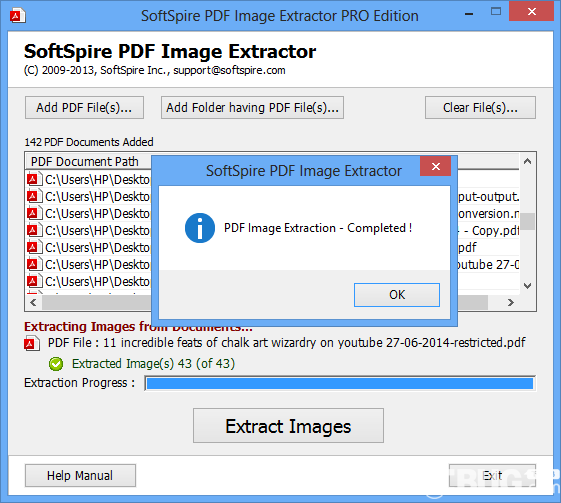
Task: Click the horizontal scroll right arrow
Action: [x=511, y=302]
